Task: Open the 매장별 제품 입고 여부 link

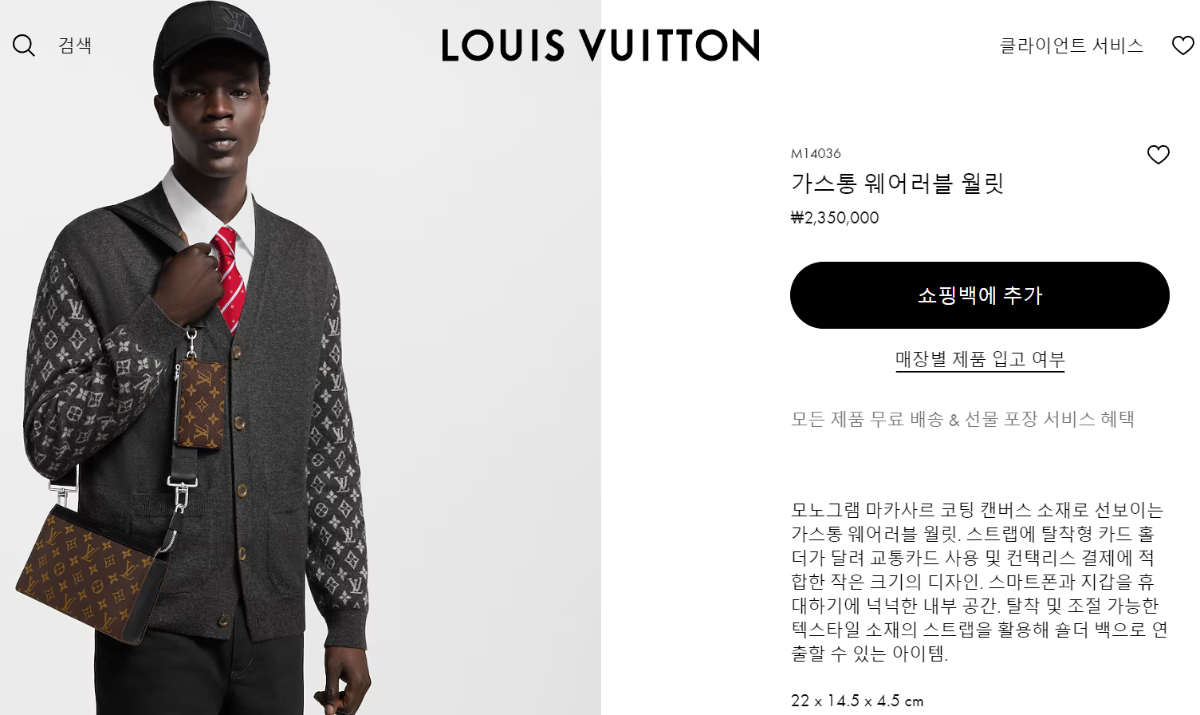Action: tap(980, 359)
